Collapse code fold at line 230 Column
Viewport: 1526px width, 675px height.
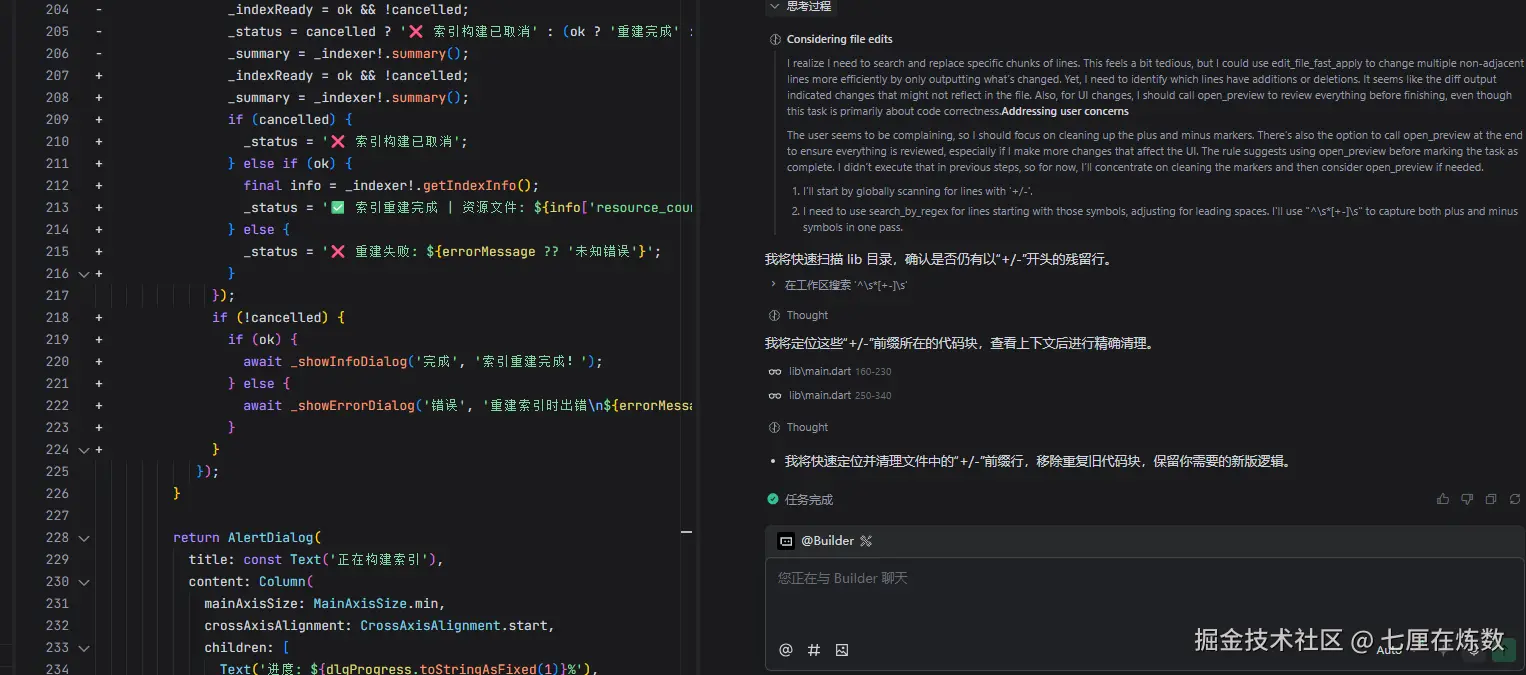tap(83, 581)
